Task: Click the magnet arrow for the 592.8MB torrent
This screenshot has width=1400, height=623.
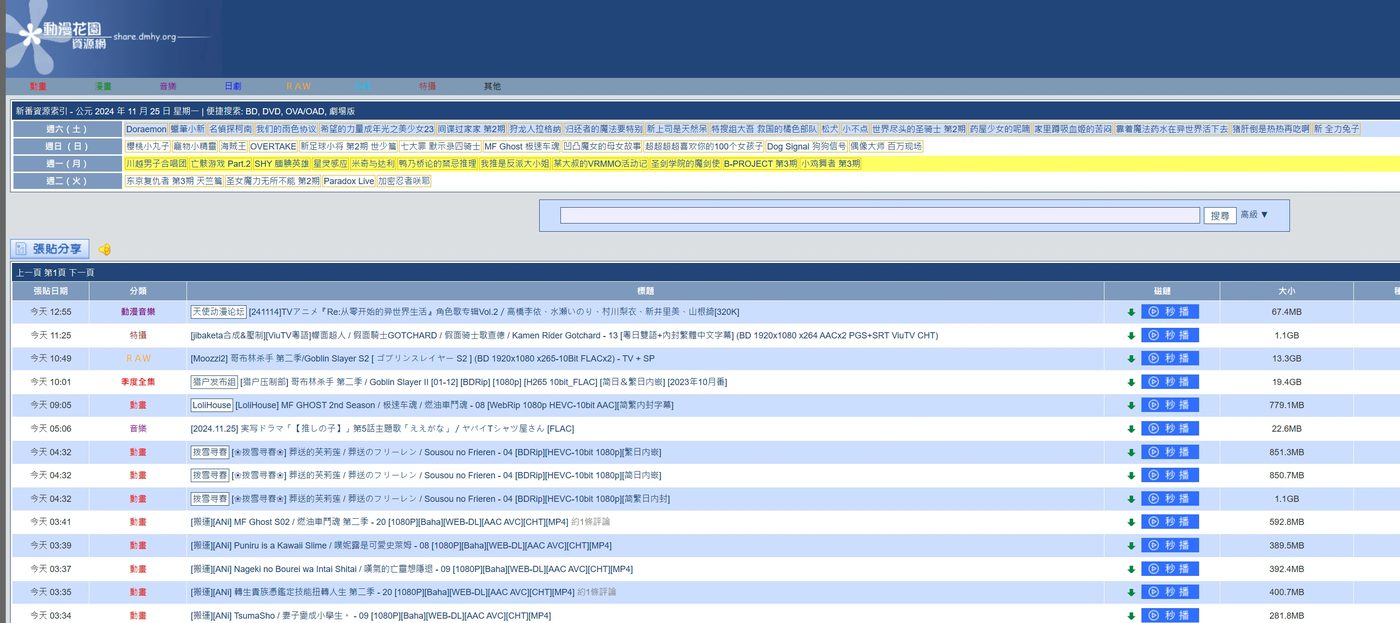Action: pos(1131,522)
